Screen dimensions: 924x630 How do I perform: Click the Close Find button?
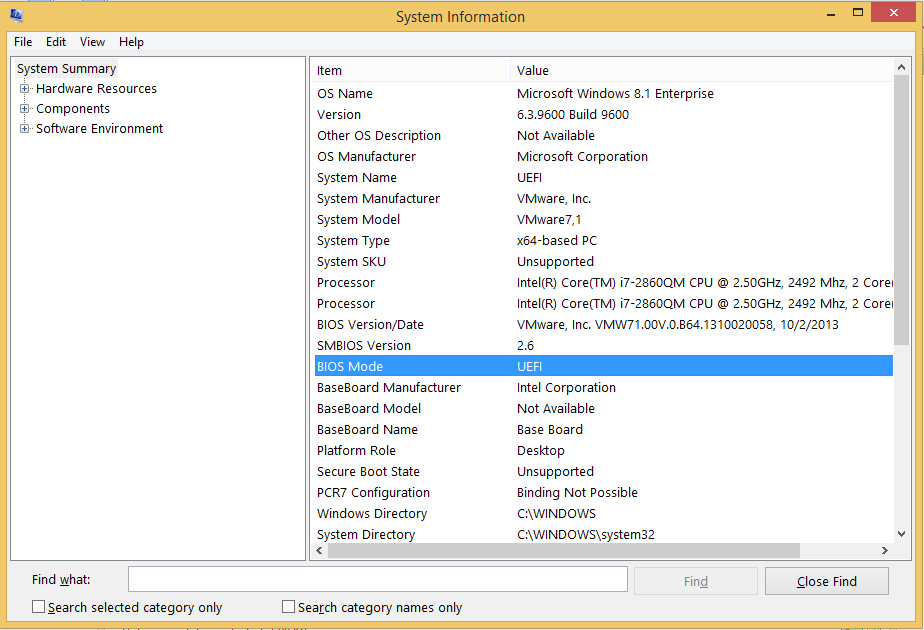point(827,582)
